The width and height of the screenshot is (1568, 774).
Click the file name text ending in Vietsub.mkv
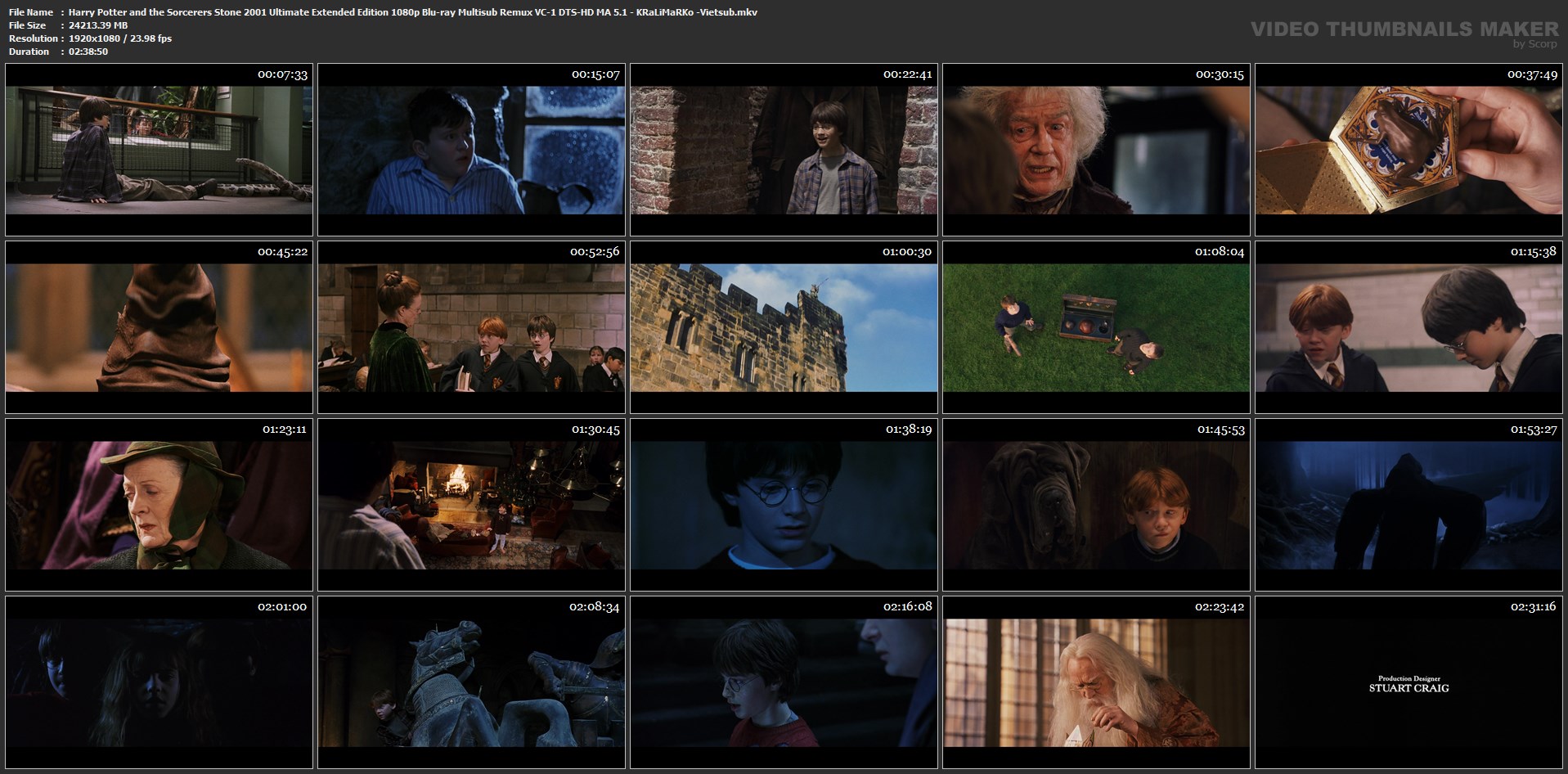click(413, 12)
